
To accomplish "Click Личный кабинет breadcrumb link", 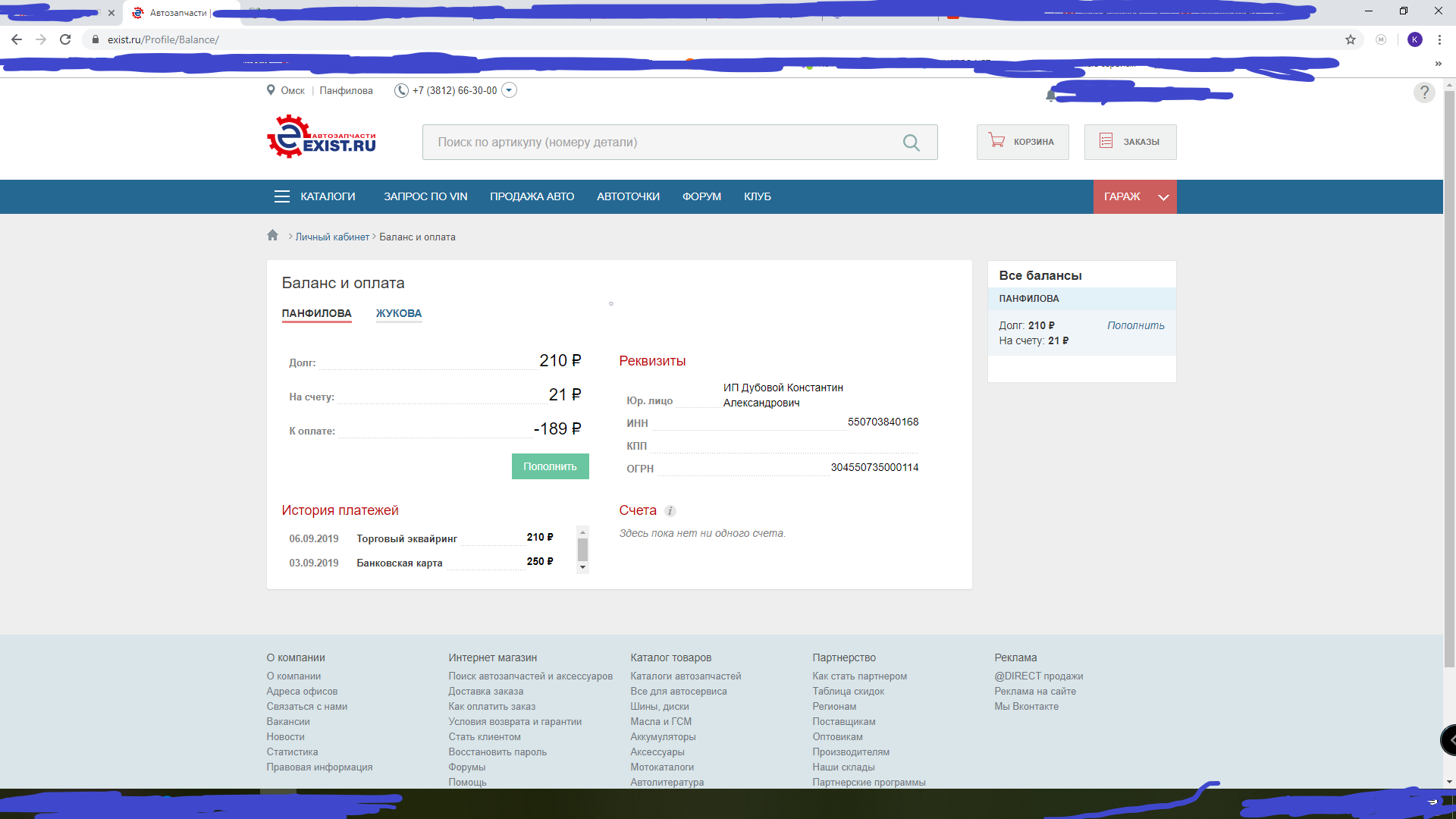I will [332, 237].
